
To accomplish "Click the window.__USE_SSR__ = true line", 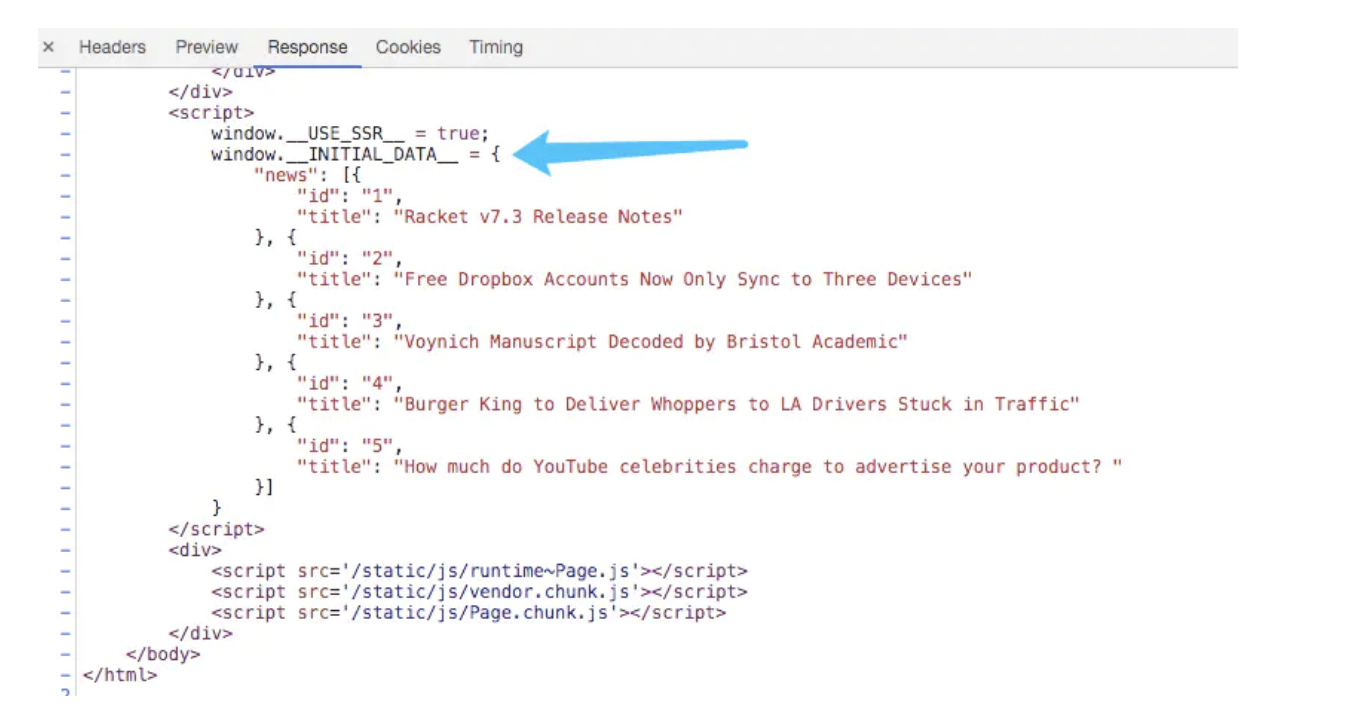I will pyautogui.click(x=350, y=134).
